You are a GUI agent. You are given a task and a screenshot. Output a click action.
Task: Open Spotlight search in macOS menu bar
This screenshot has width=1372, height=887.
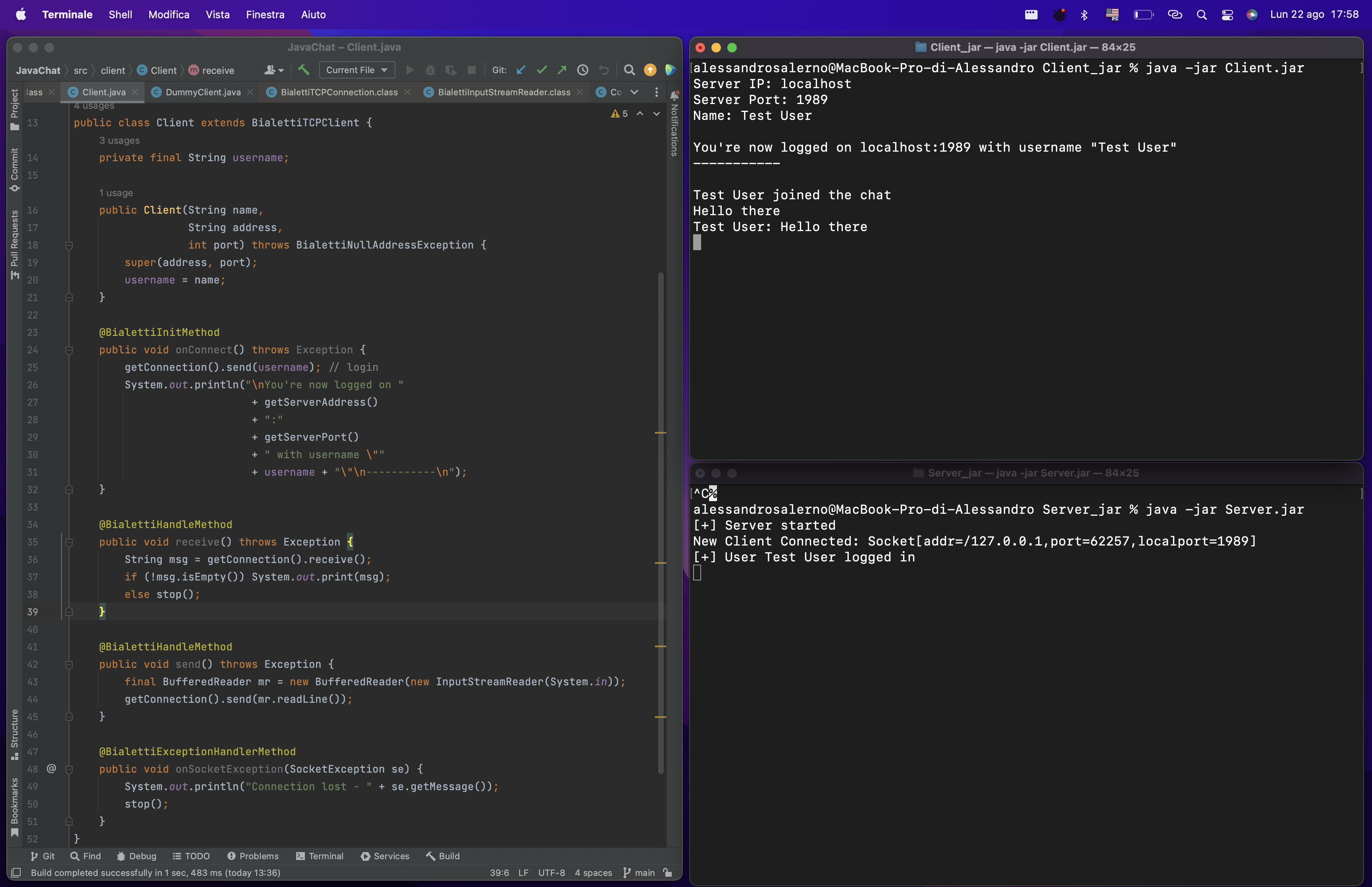[x=1202, y=15]
